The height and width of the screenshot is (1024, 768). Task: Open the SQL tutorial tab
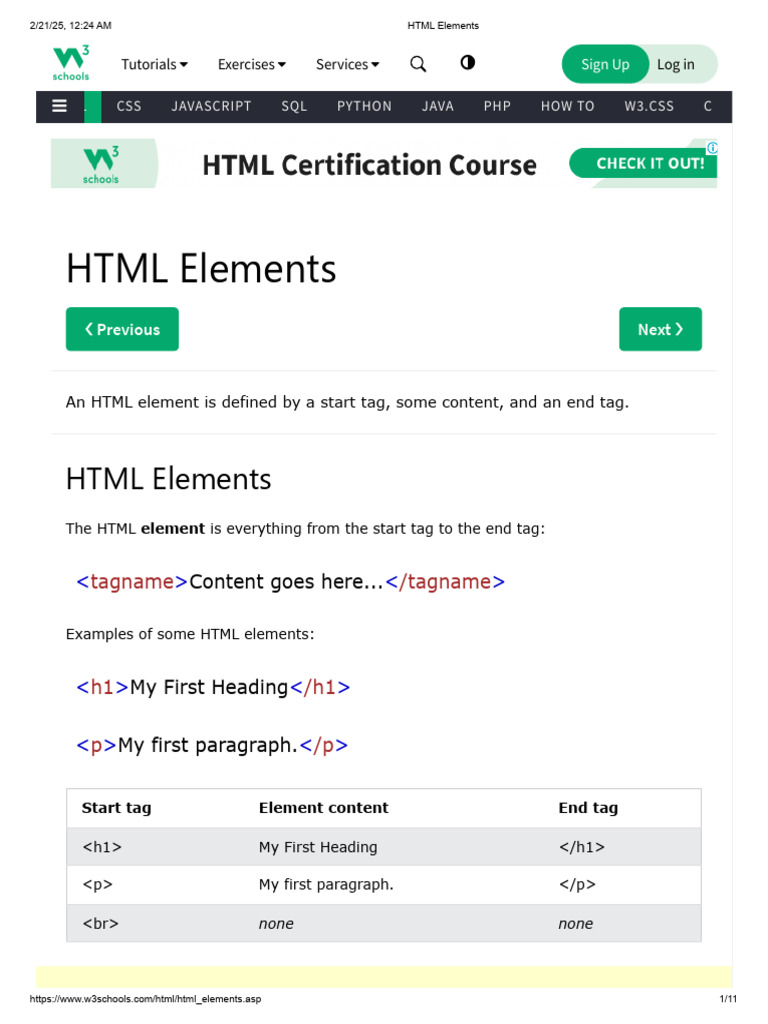(x=294, y=106)
